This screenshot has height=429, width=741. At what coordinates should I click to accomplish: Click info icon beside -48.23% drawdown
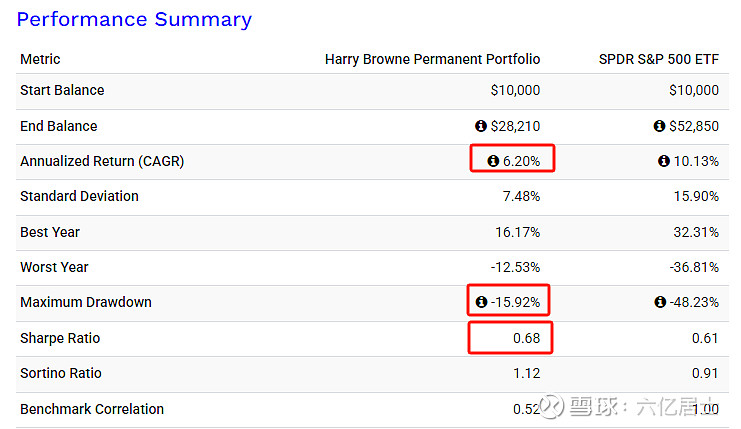[x=659, y=302]
